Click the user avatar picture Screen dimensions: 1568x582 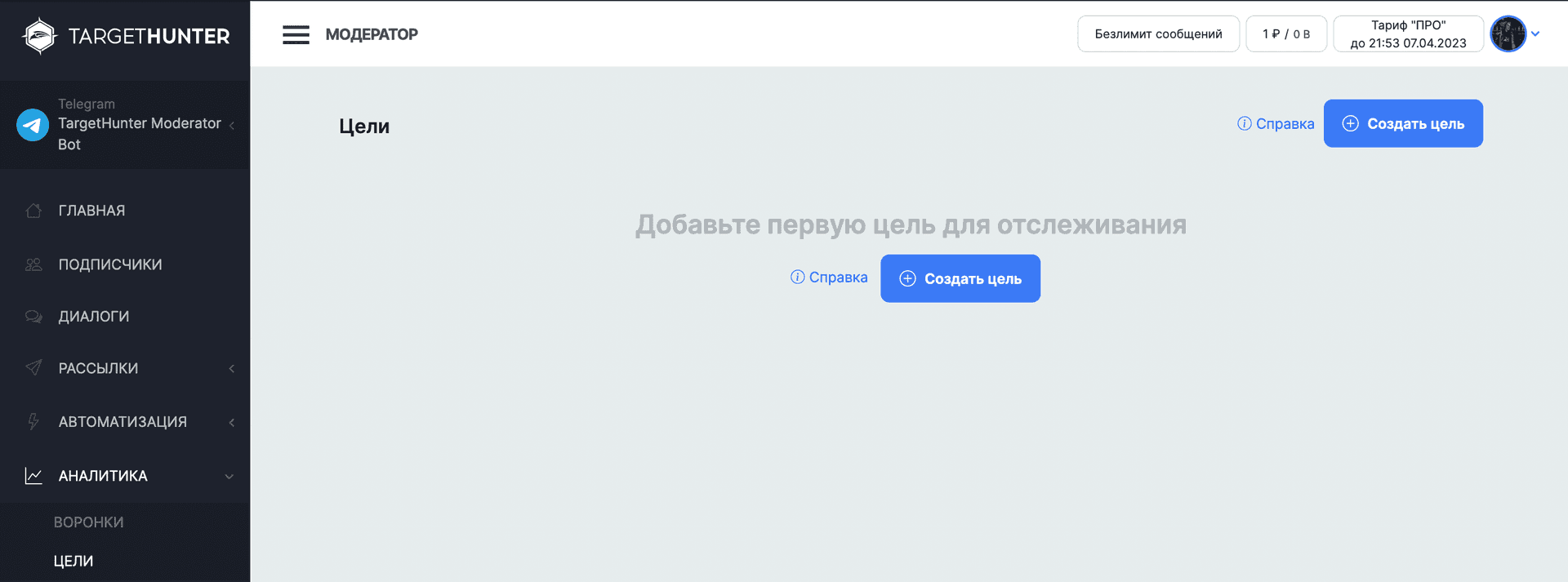pyautogui.click(x=1508, y=34)
